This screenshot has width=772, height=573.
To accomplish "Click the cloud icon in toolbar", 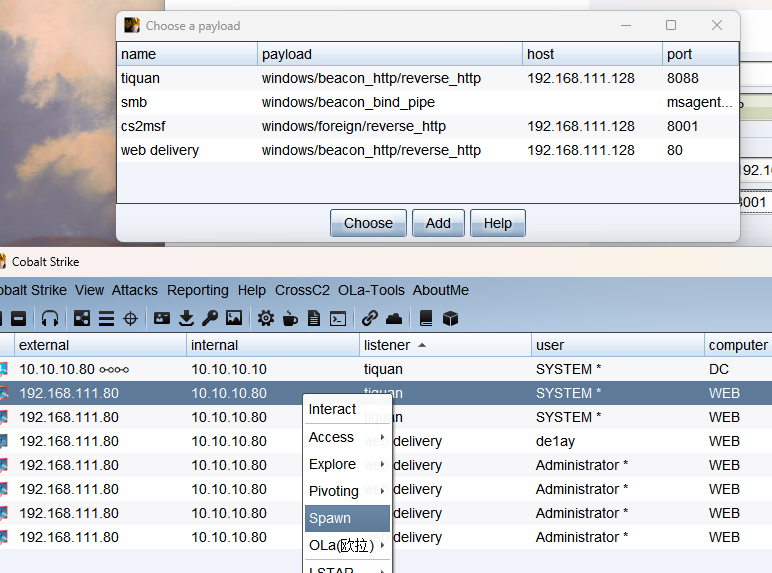I will (x=394, y=318).
